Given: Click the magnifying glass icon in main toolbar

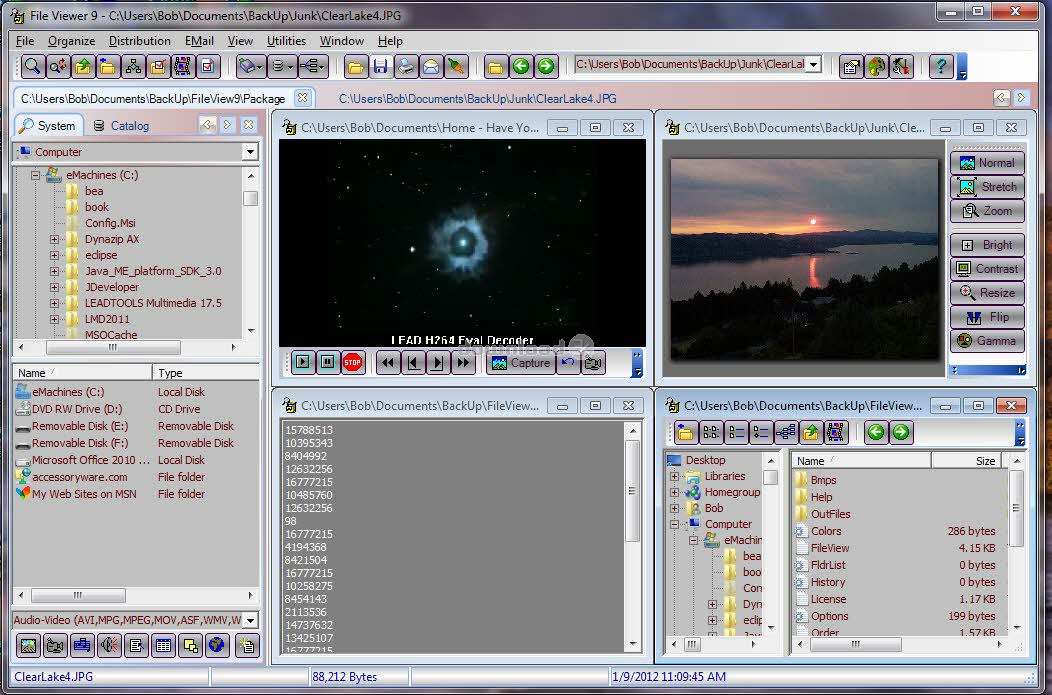Looking at the screenshot, I should coord(33,67).
